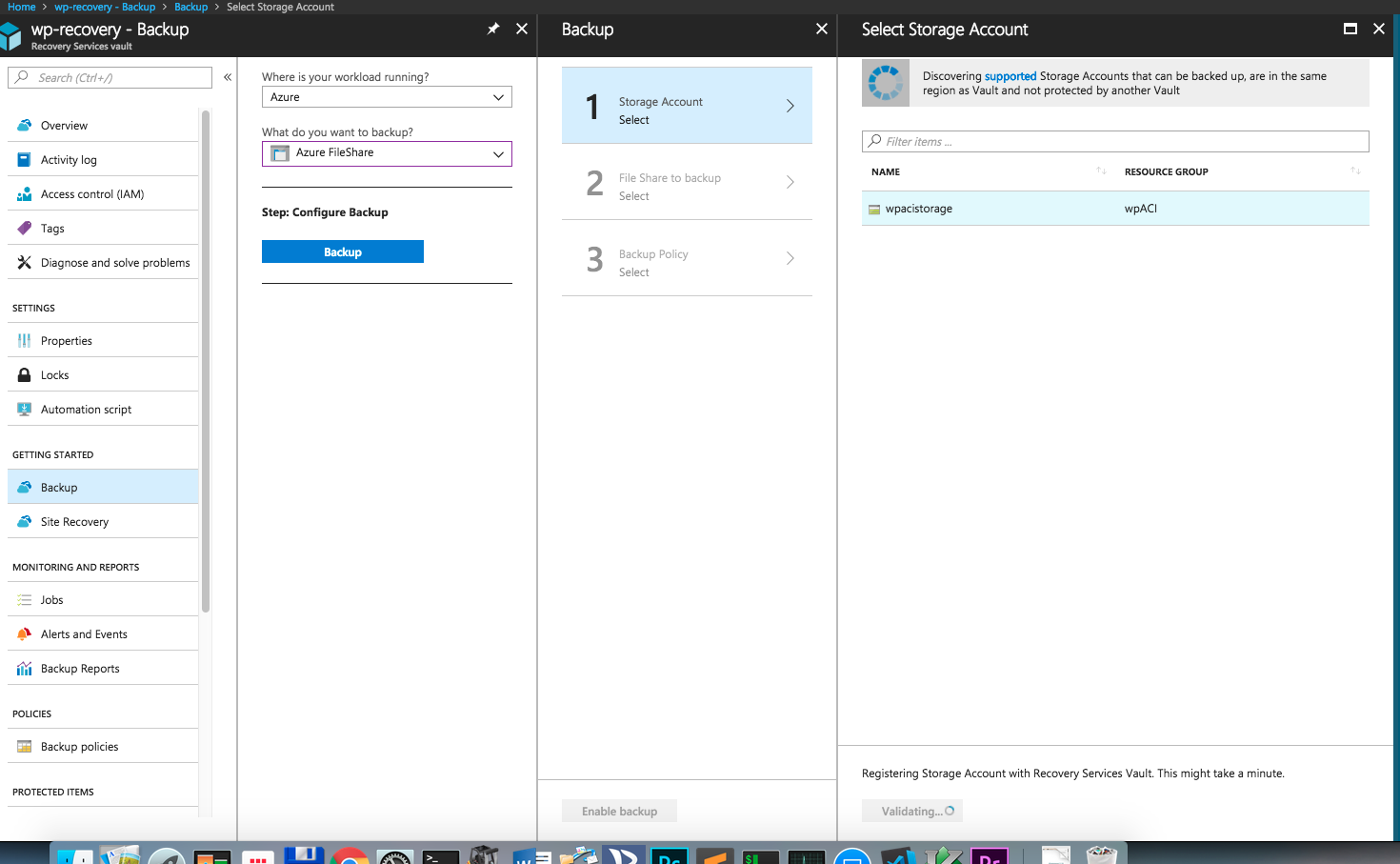Click the Backup Reports chart icon
The width and height of the screenshot is (1400, 864).
pyautogui.click(x=25, y=668)
